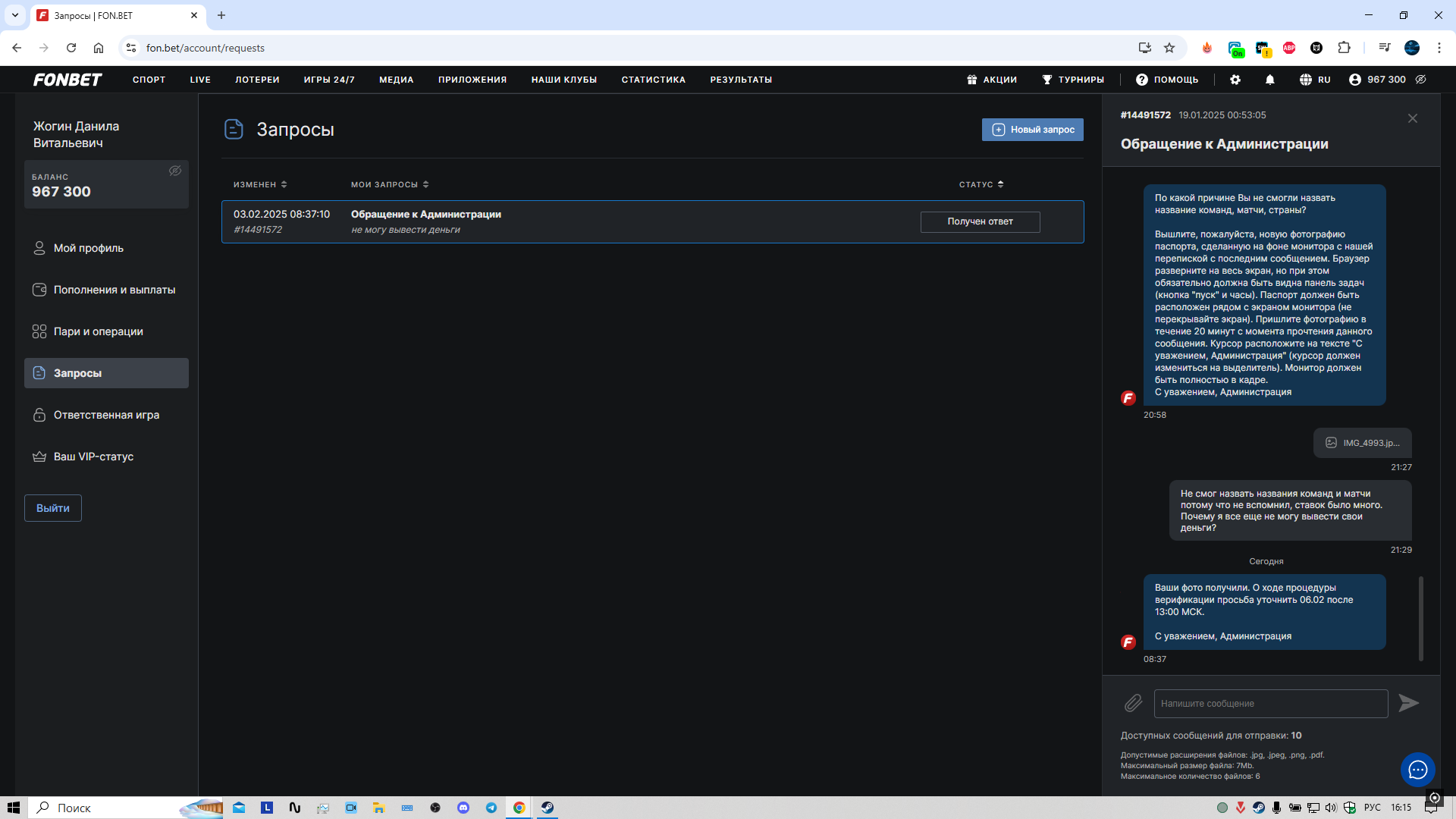1456x819 pixels.
Task: Sort requests by ИЗМЕНЕН column
Action: [260, 184]
